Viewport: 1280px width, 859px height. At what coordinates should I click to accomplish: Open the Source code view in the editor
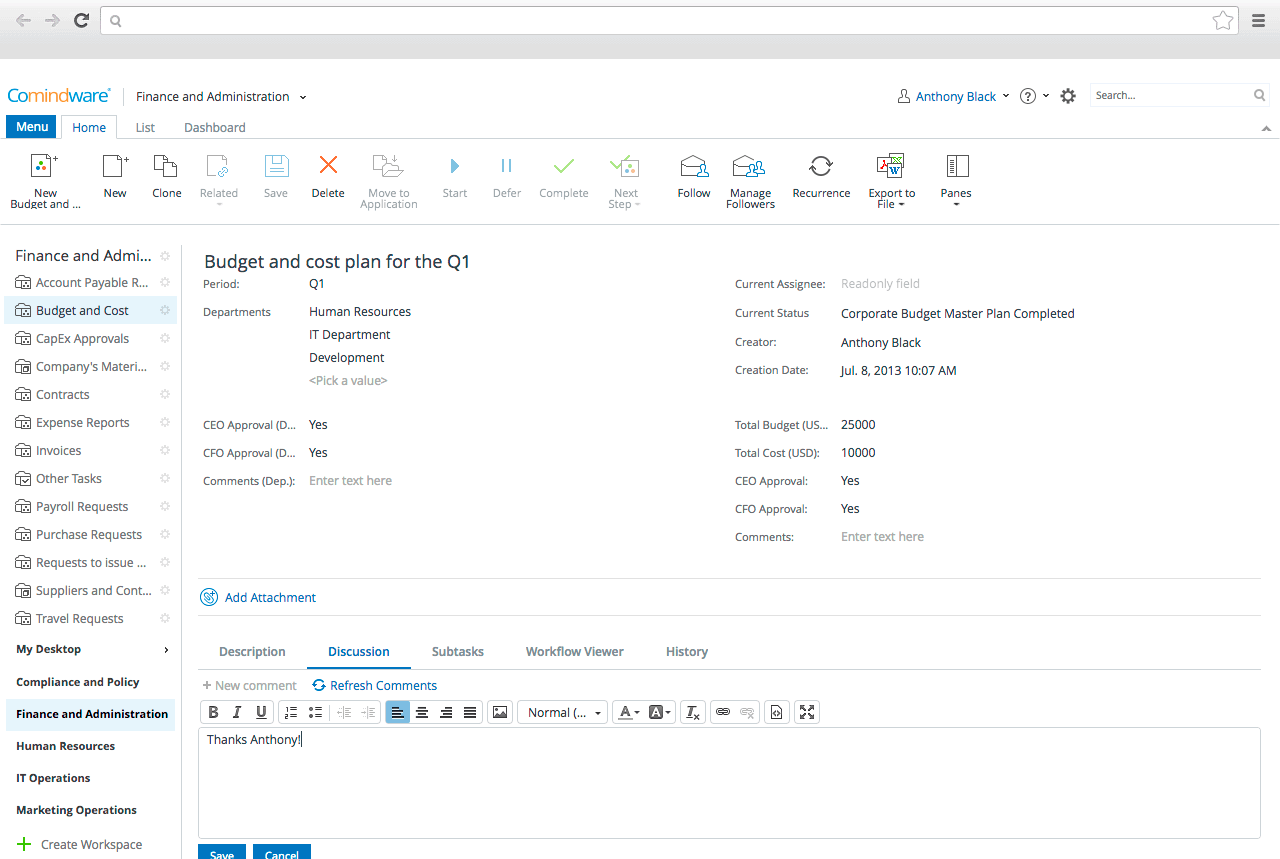point(777,712)
